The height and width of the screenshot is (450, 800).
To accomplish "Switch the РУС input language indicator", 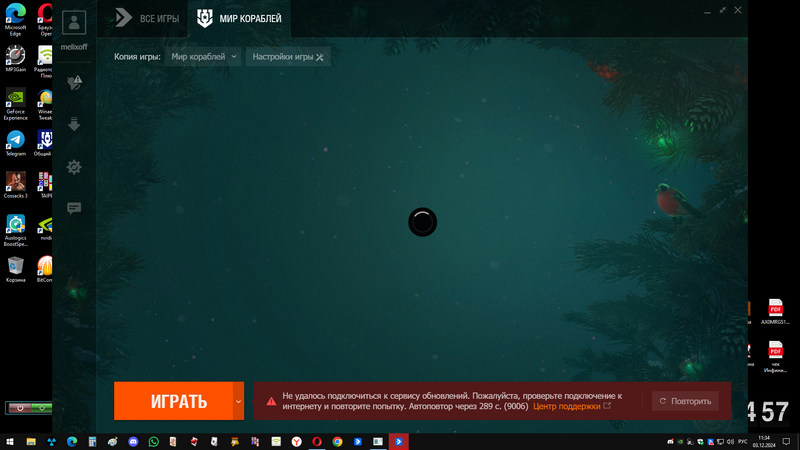I will pyautogui.click(x=743, y=442).
